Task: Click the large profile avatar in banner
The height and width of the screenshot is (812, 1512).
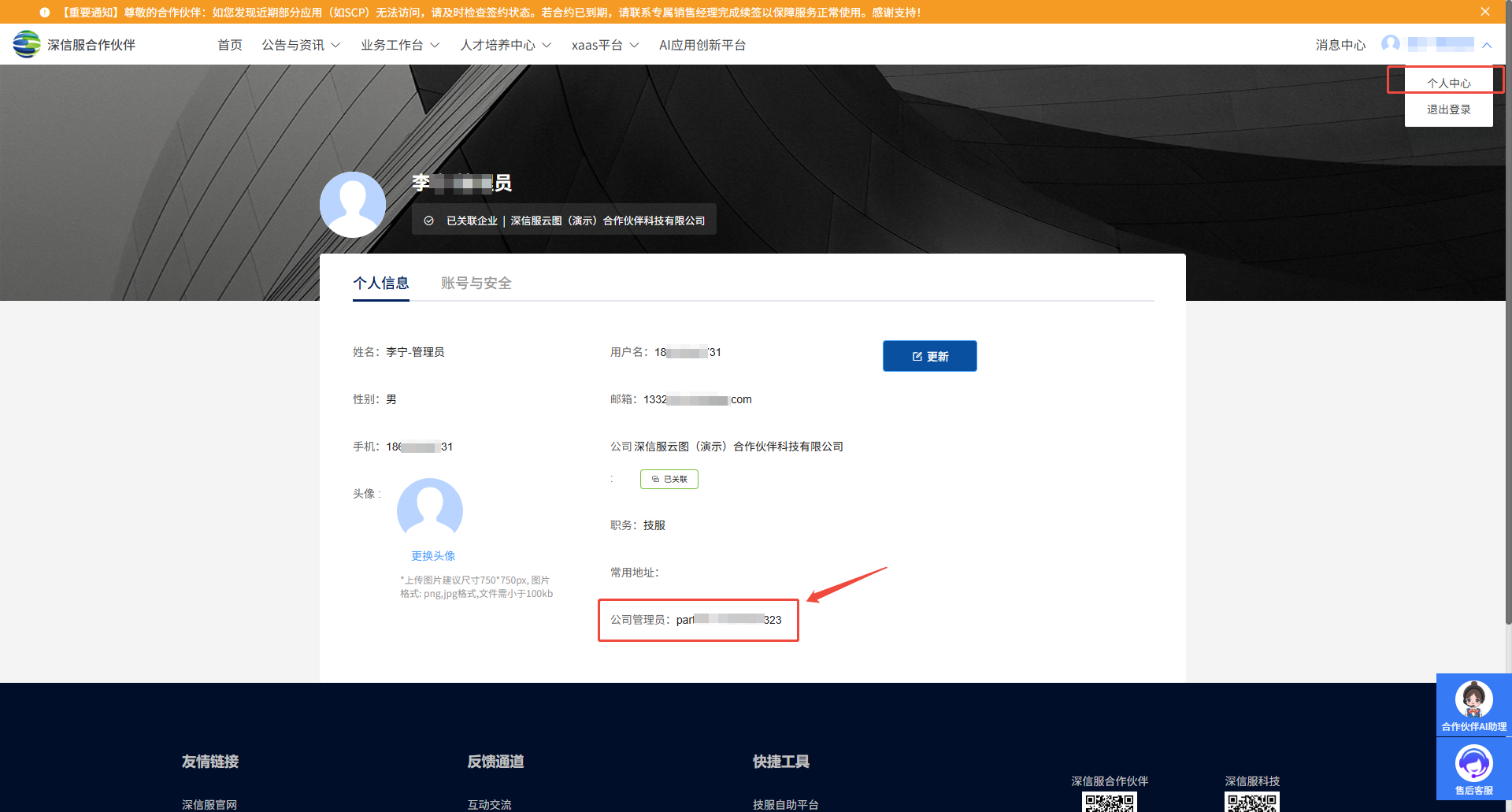Action: tap(352, 205)
